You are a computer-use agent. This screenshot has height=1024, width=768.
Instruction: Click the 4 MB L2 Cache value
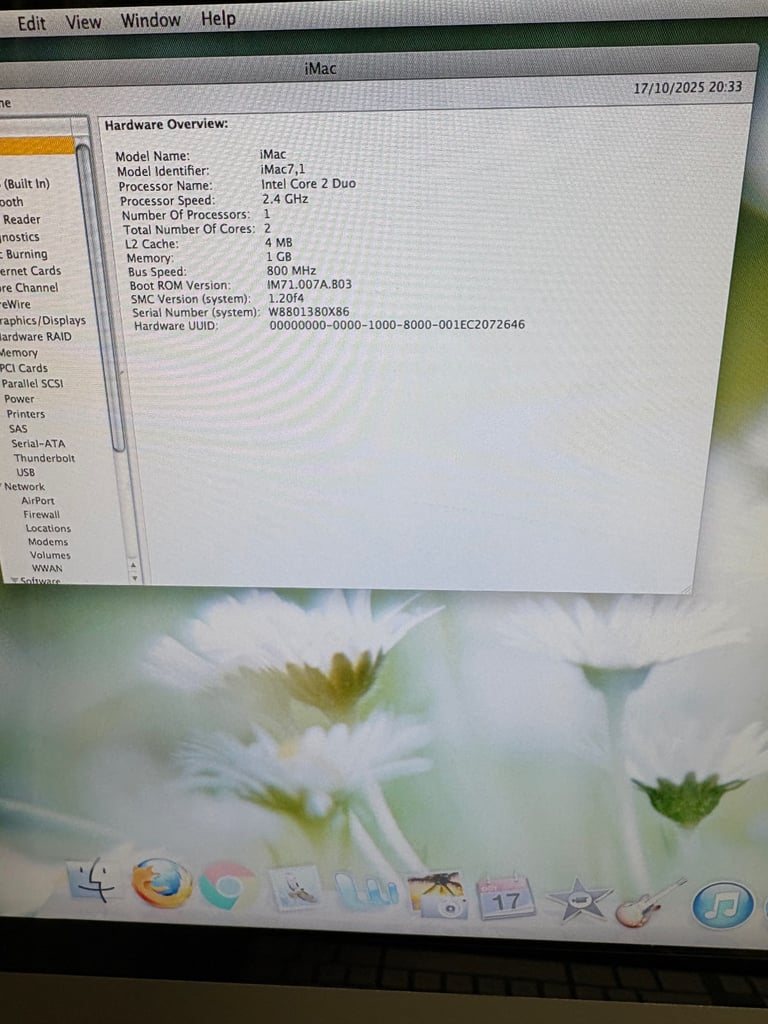click(x=279, y=242)
